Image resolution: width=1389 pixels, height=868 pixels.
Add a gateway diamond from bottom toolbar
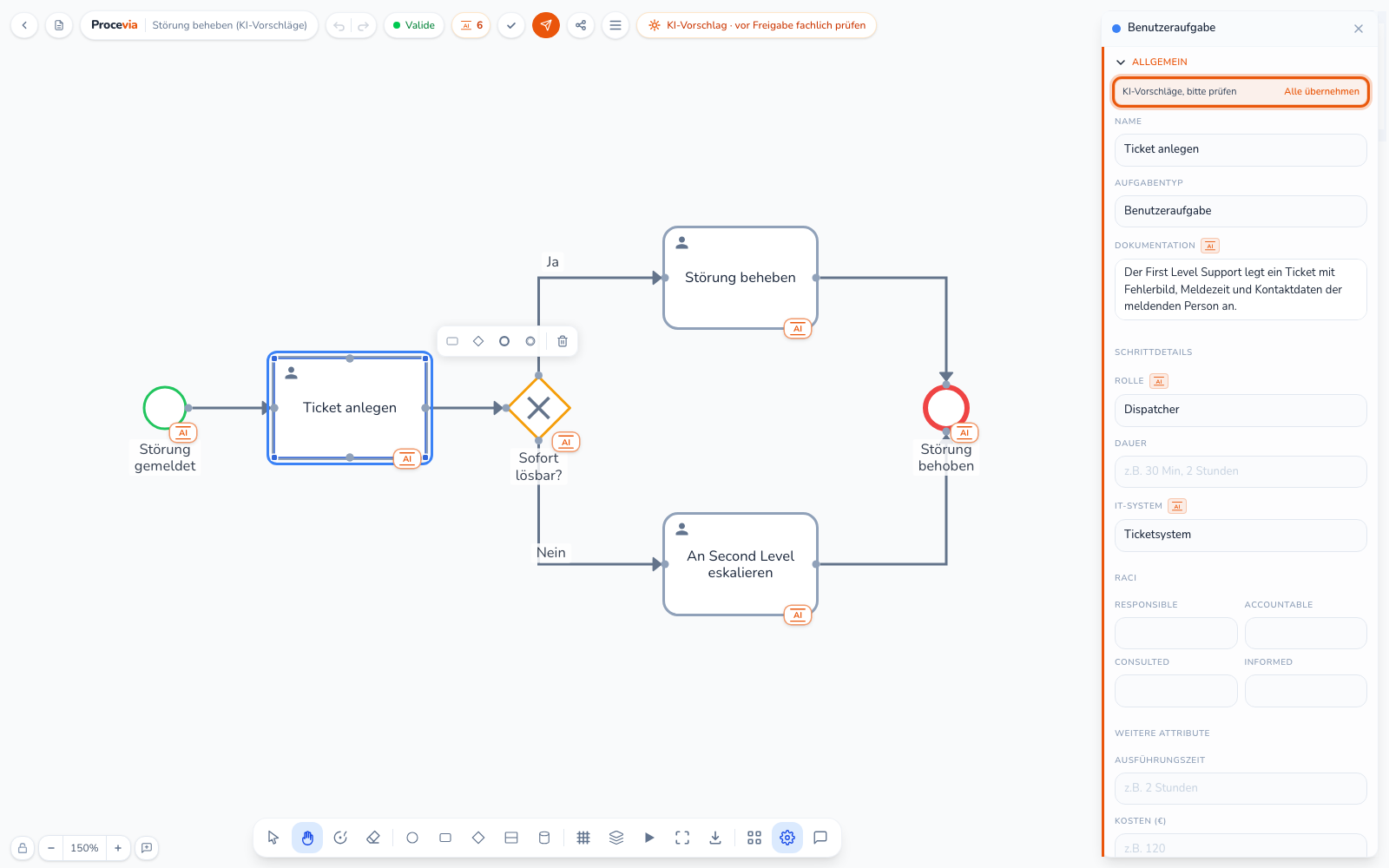478,838
